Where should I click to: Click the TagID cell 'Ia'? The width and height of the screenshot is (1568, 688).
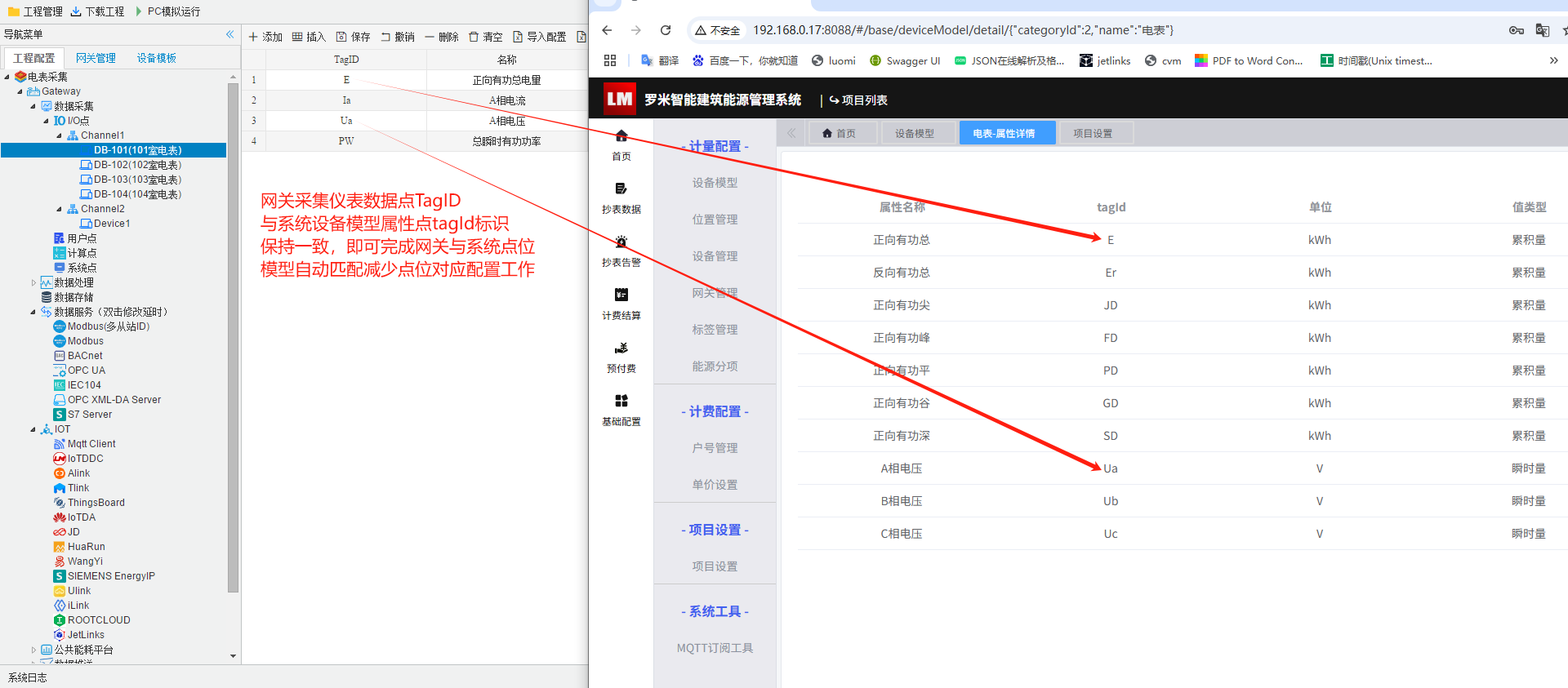[346, 100]
